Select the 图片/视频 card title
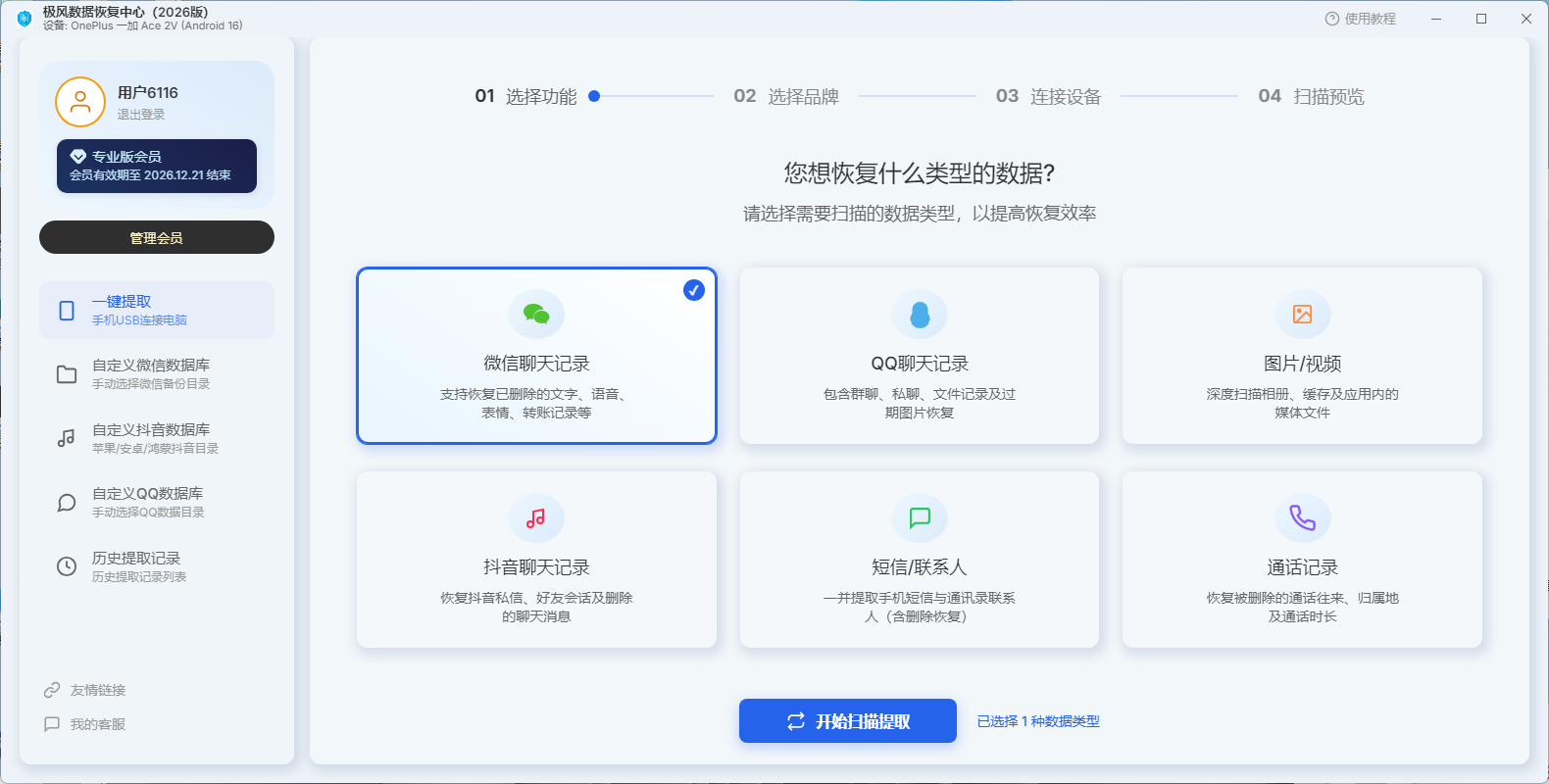 click(1302, 364)
